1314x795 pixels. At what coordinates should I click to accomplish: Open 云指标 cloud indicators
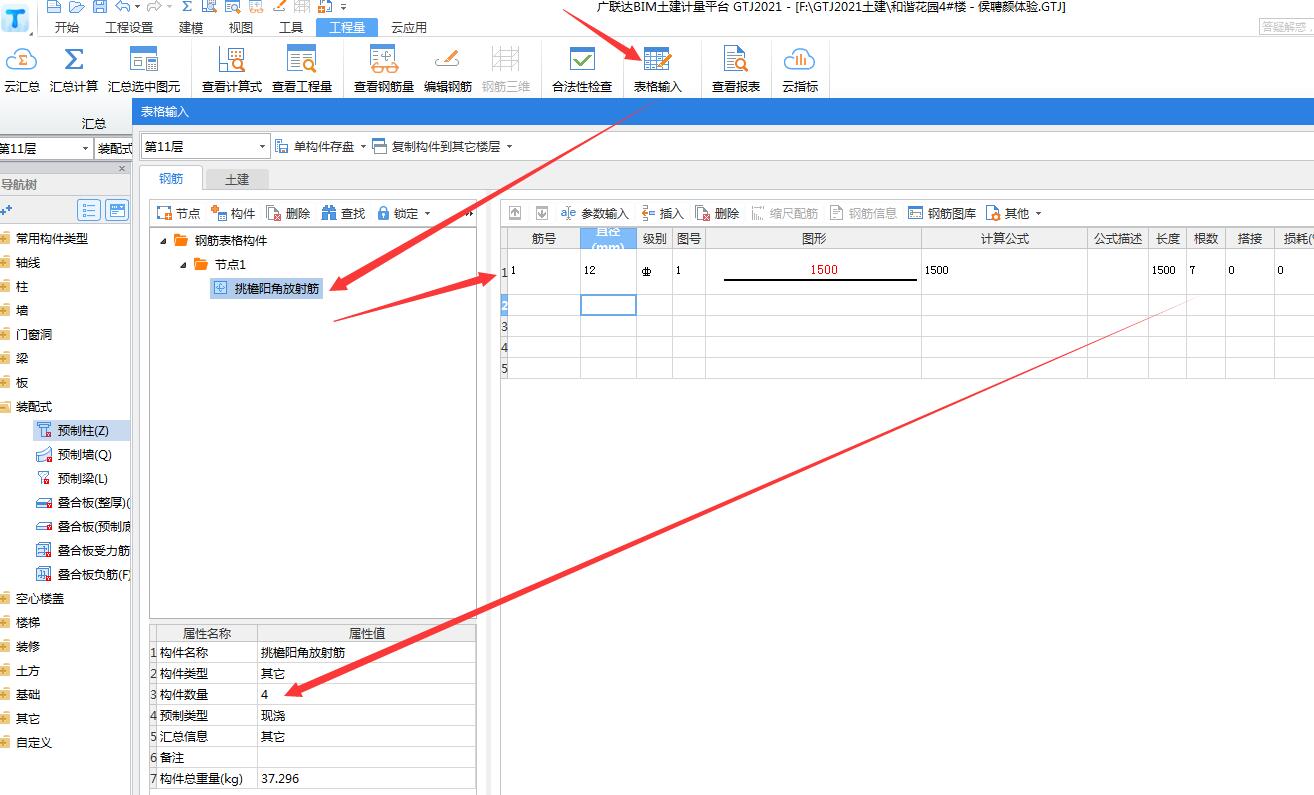[799, 68]
